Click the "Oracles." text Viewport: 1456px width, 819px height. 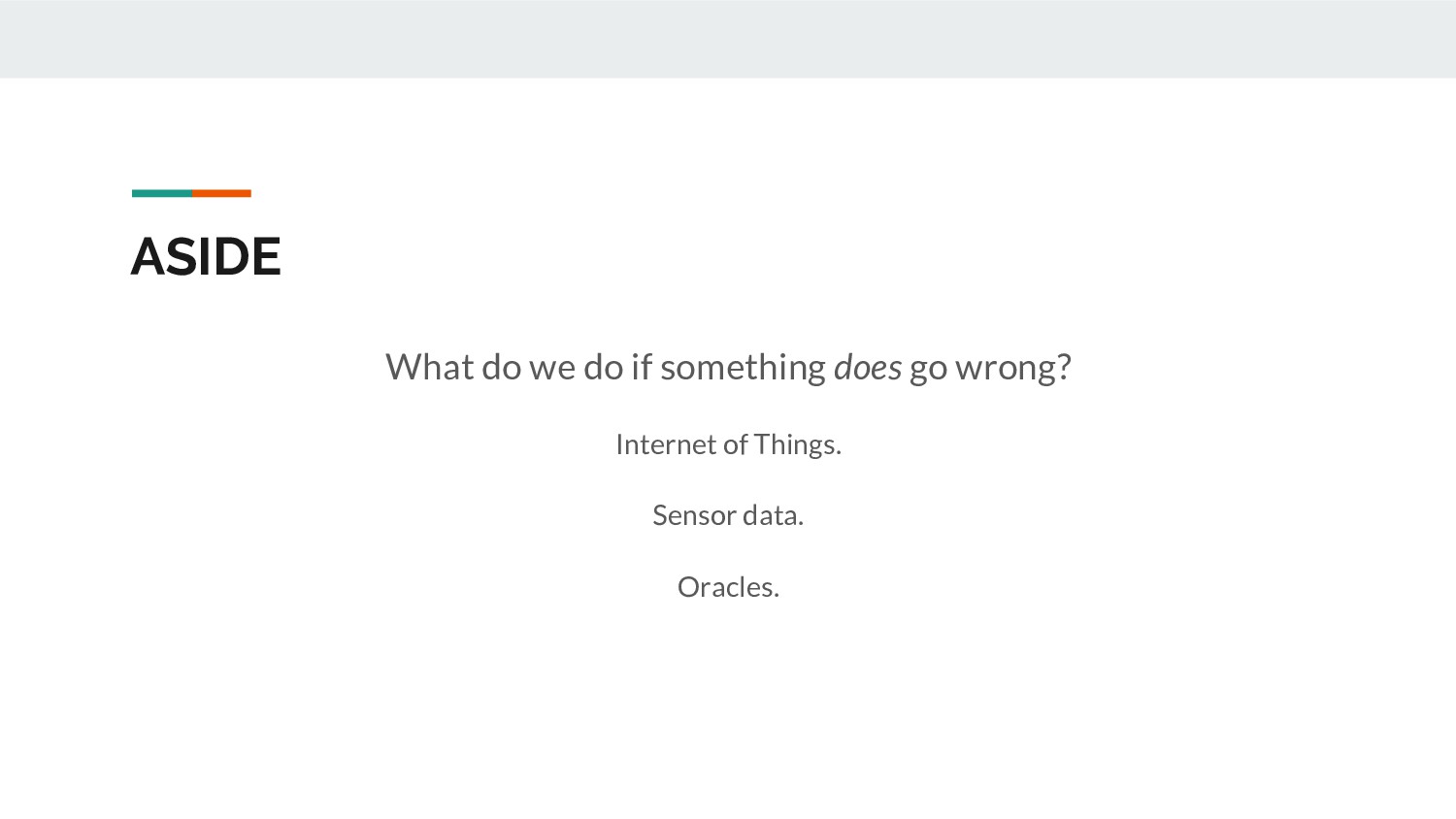click(x=728, y=587)
